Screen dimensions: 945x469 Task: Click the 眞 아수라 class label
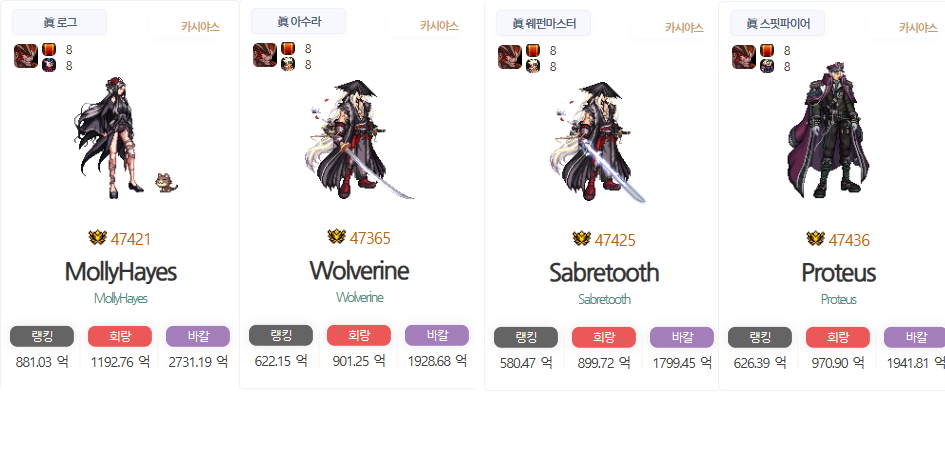(298, 21)
